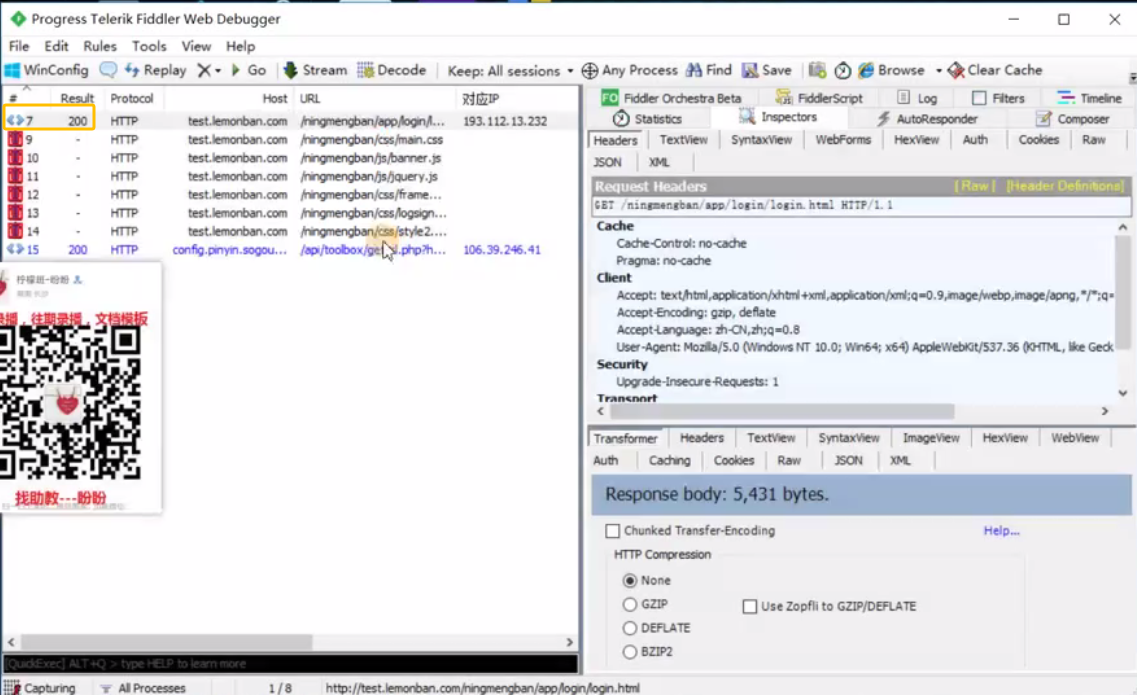The width and height of the screenshot is (1137, 695).
Task: Open the Fiddler Orchestra Beta tab
Action: [671, 98]
